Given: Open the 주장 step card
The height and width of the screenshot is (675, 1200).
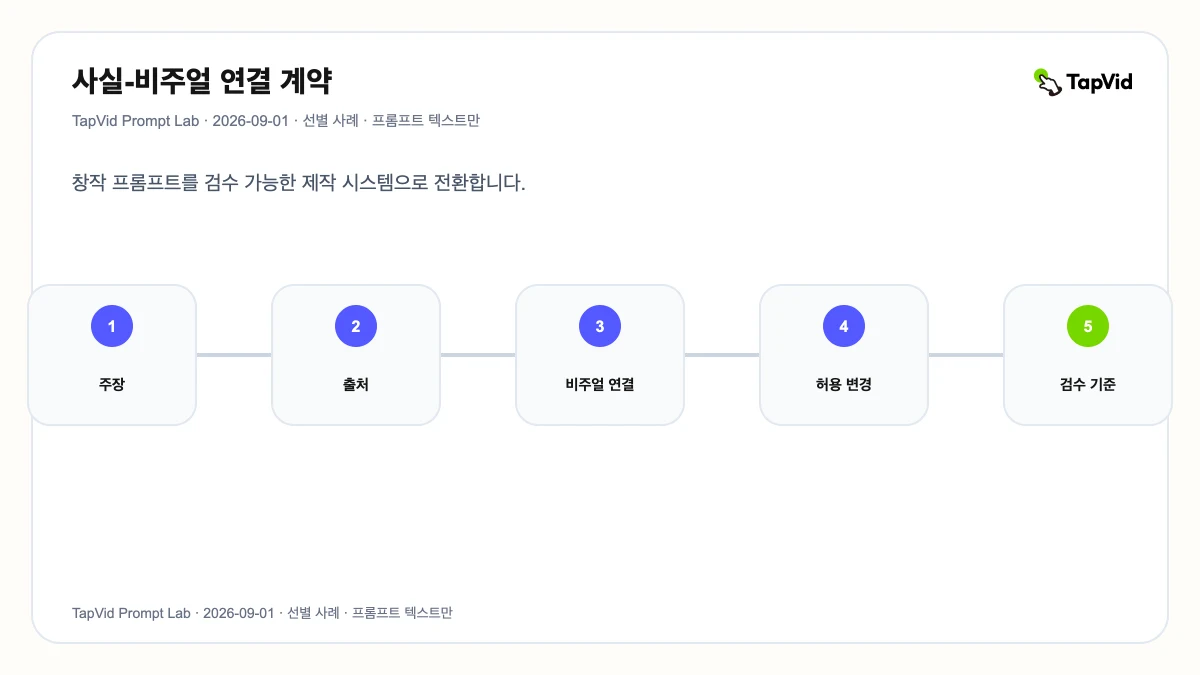Looking at the screenshot, I should tap(112, 355).
